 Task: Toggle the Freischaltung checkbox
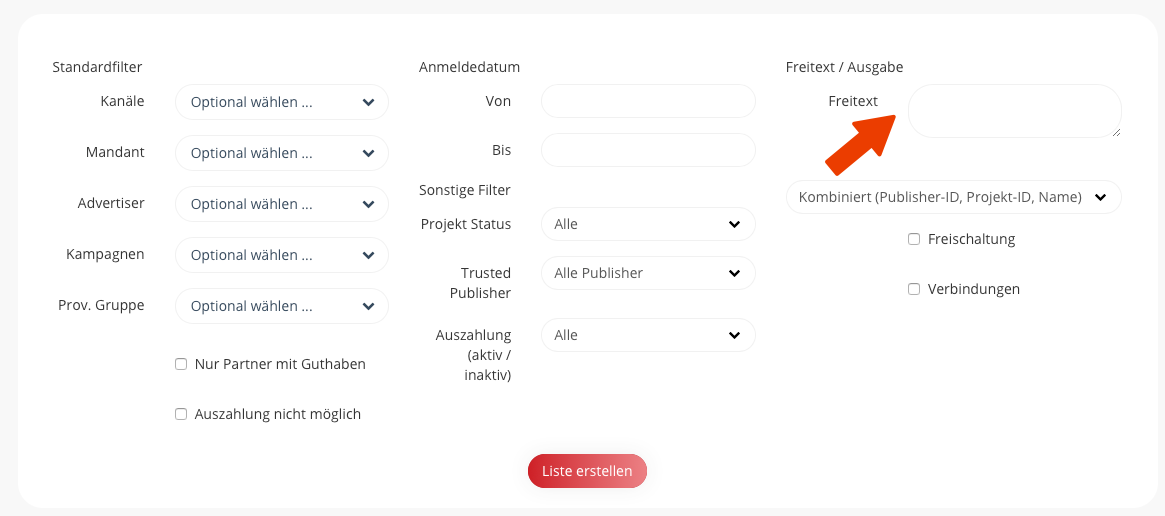tap(914, 239)
